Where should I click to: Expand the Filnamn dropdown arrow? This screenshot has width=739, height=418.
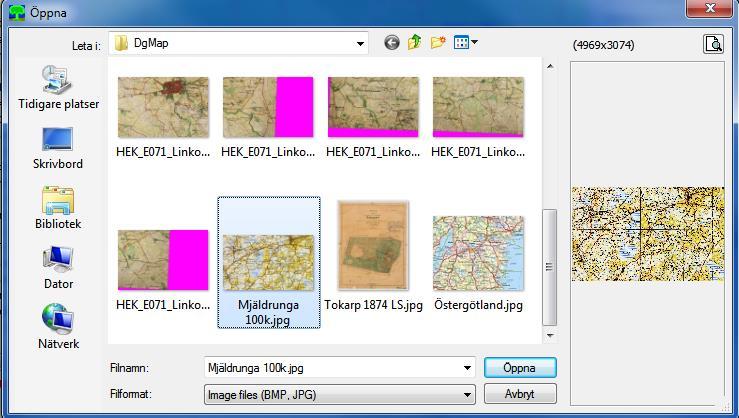[467, 368]
